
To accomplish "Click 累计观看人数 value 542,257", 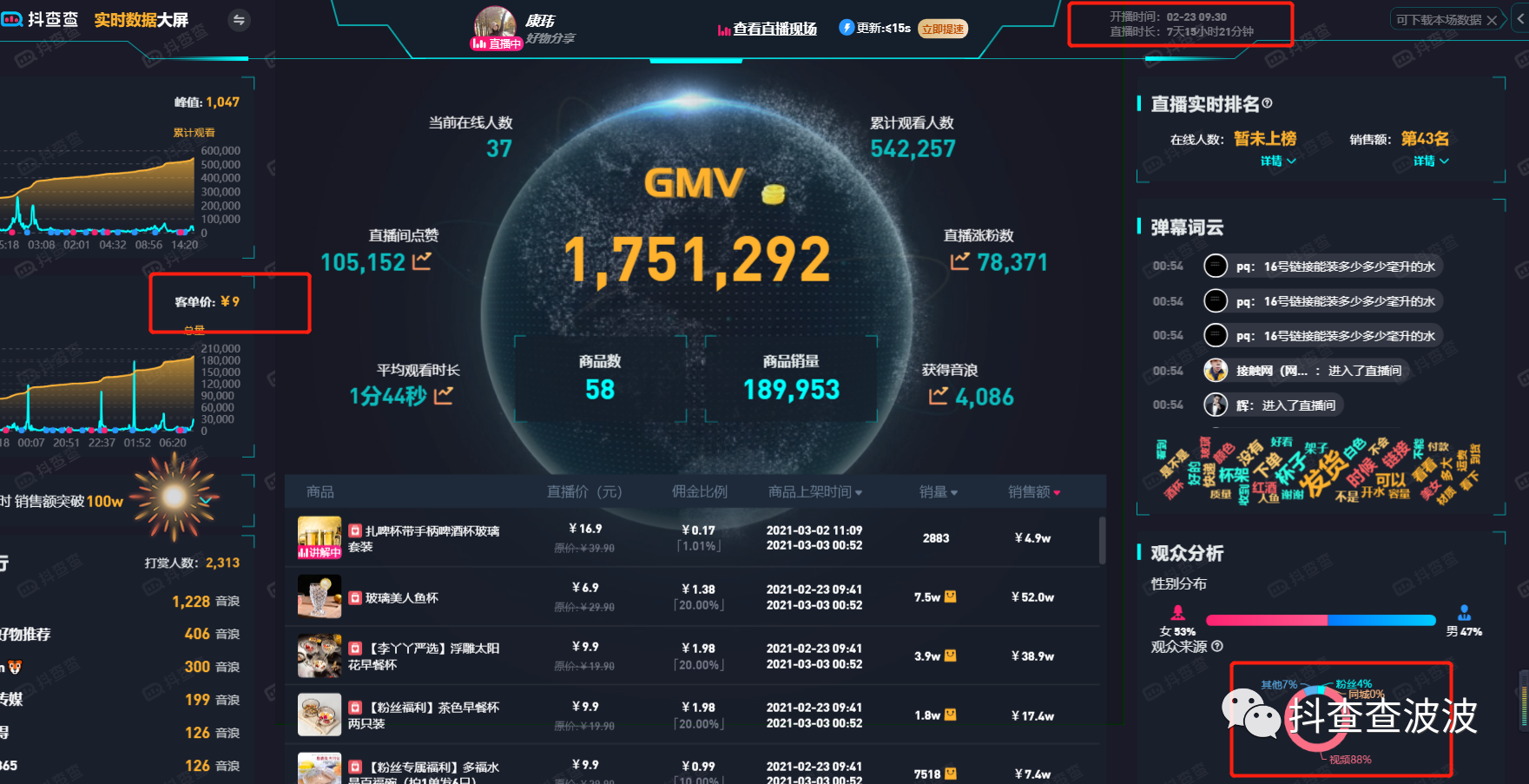I will pyautogui.click(x=913, y=148).
